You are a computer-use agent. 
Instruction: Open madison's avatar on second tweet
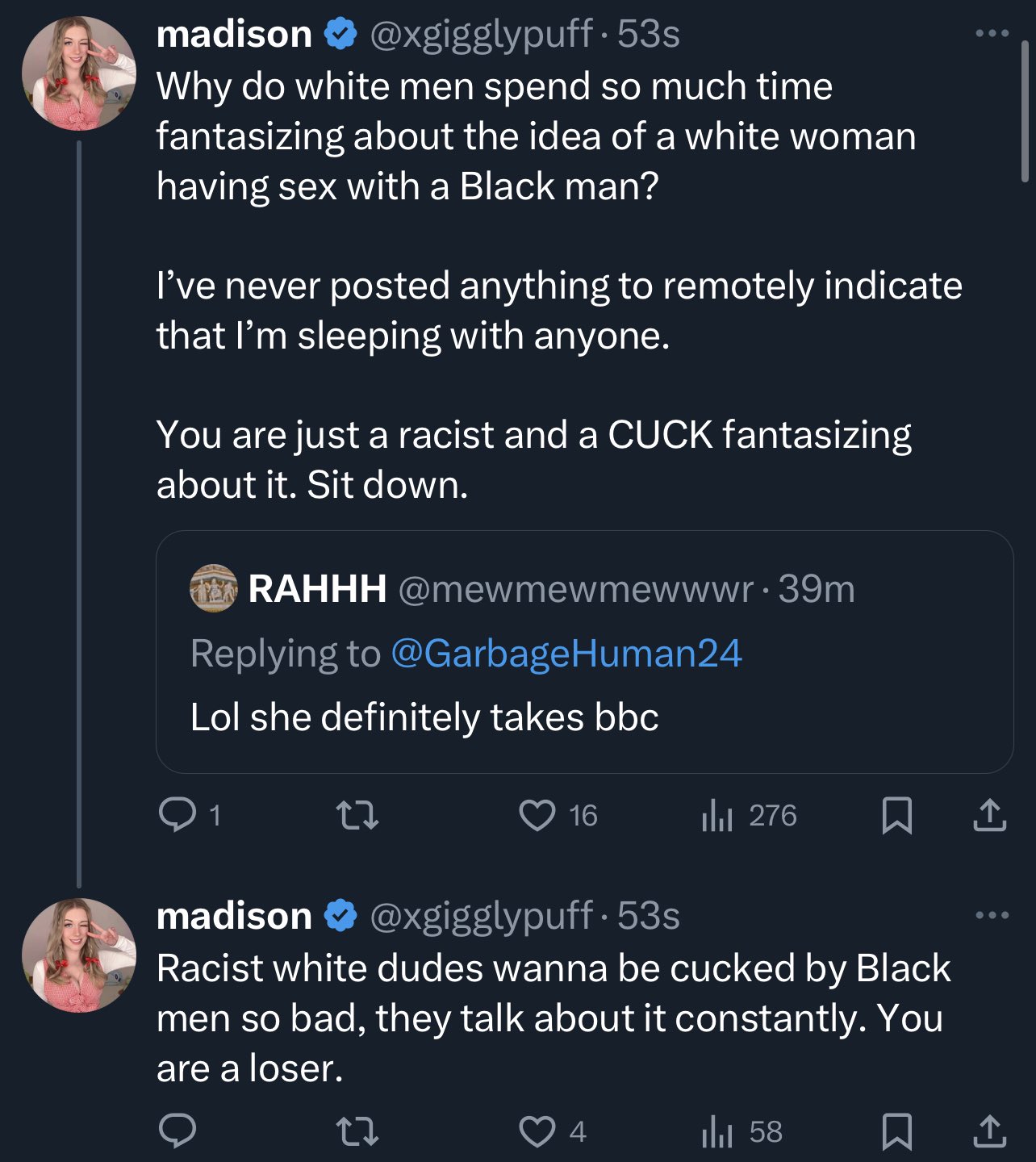coord(79,955)
